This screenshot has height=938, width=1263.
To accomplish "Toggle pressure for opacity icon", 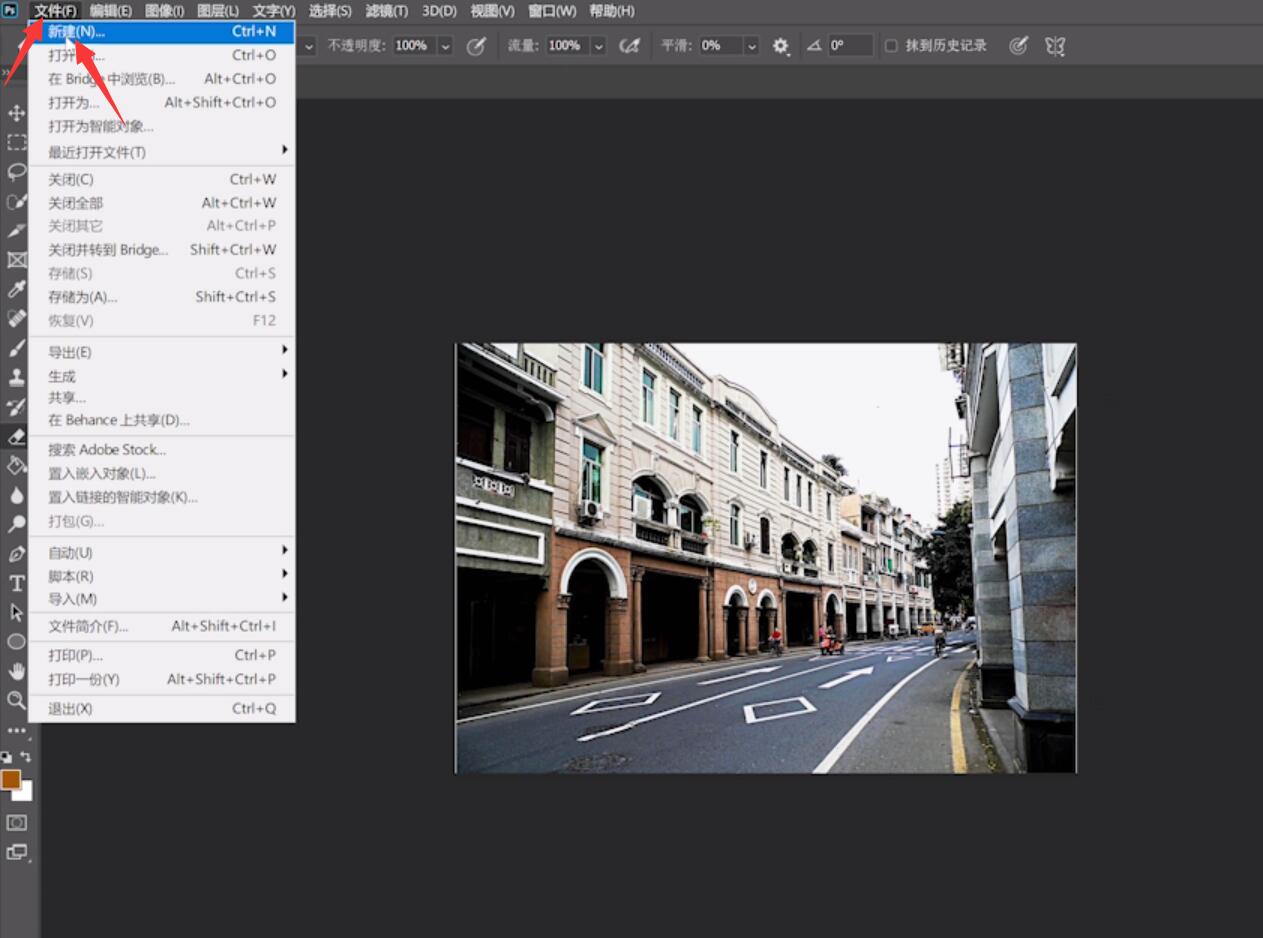I will (x=476, y=46).
